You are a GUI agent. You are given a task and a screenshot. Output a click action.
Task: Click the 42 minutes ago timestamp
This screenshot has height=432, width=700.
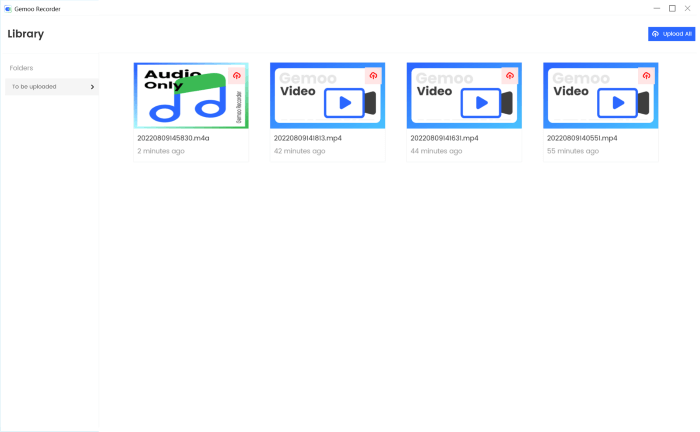(300, 151)
